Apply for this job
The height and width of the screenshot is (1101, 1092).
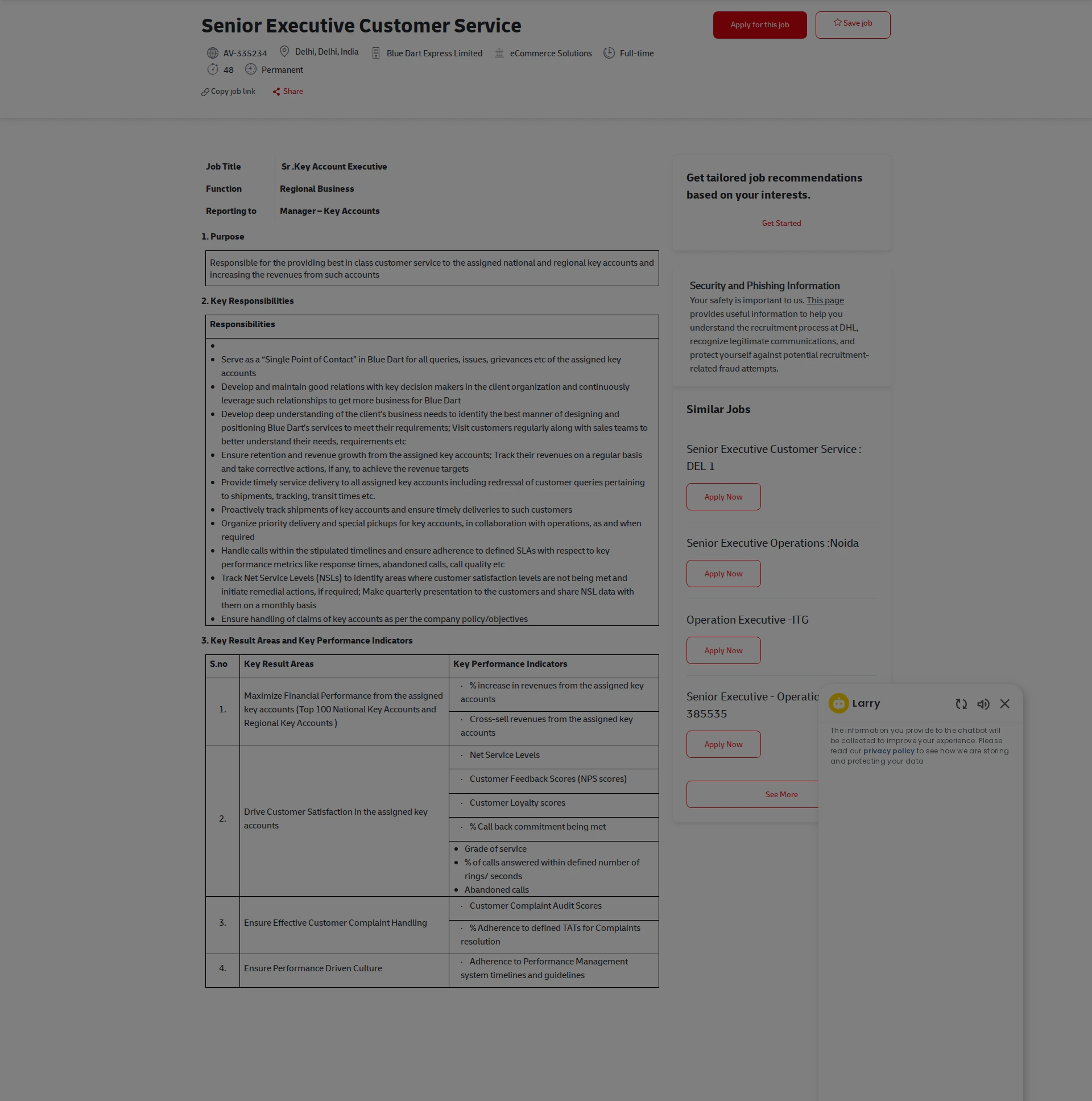[759, 25]
